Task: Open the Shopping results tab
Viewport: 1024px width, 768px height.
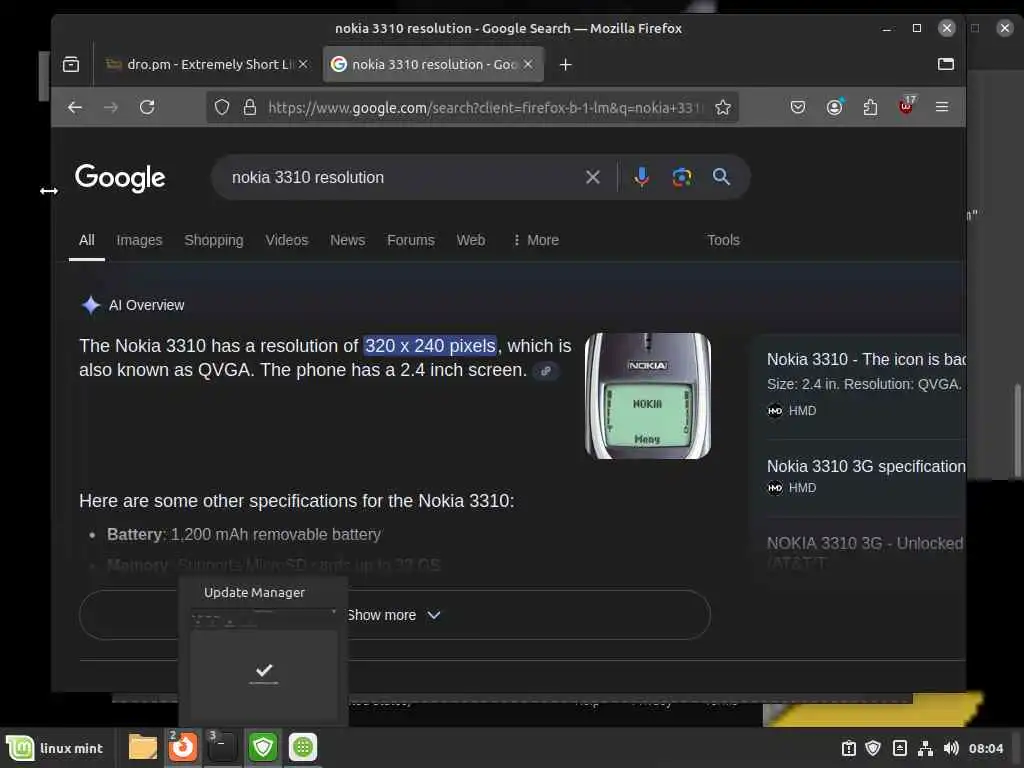Action: [214, 240]
